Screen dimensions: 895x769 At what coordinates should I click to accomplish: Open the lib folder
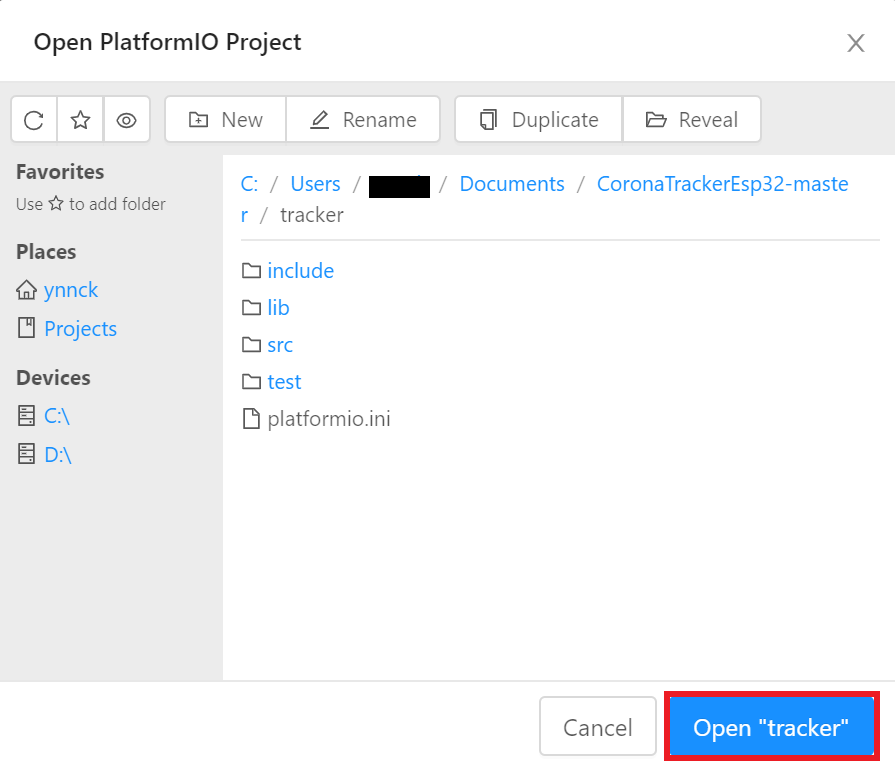point(279,308)
